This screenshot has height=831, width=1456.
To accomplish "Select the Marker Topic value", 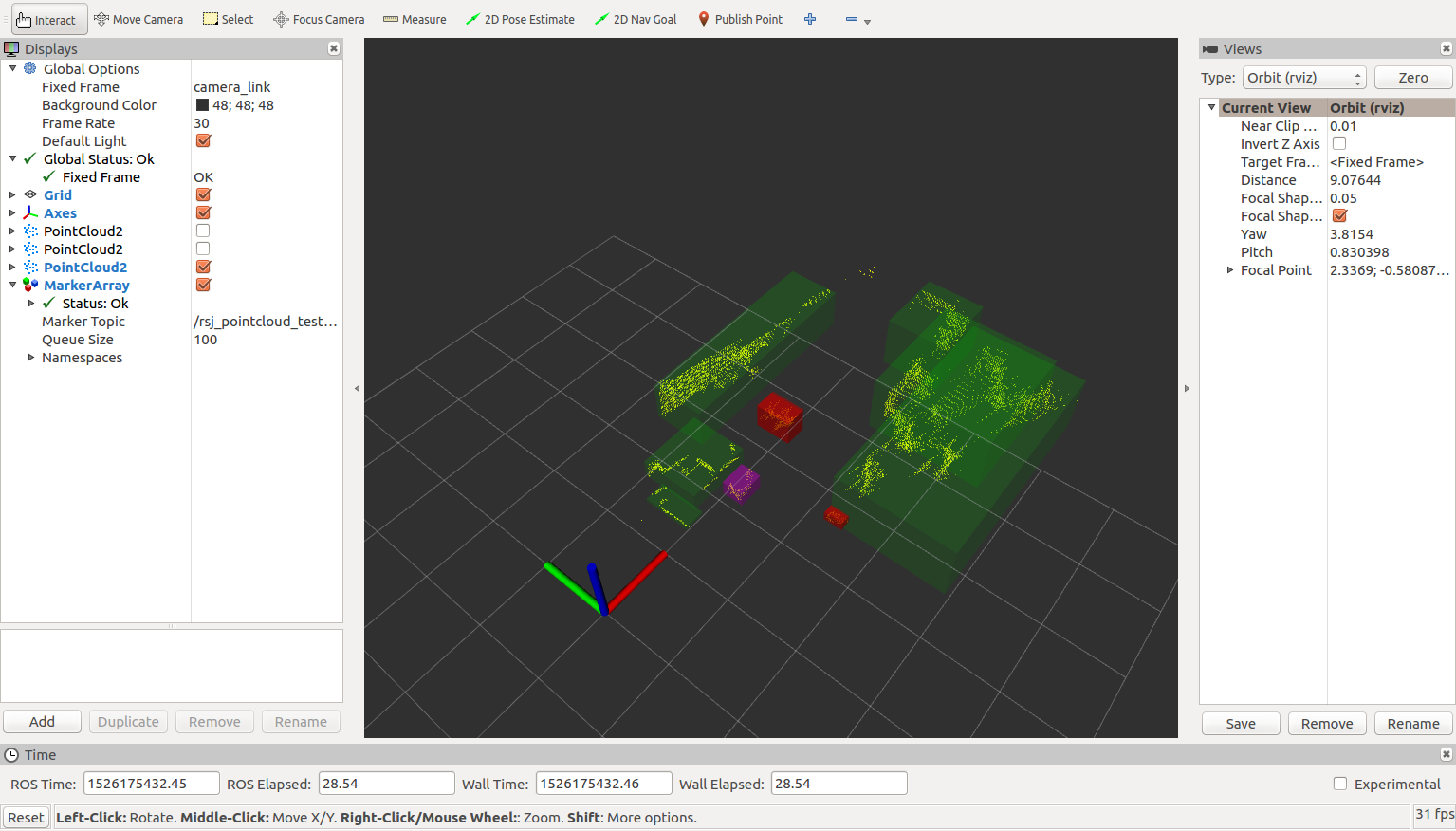I will tap(266, 321).
